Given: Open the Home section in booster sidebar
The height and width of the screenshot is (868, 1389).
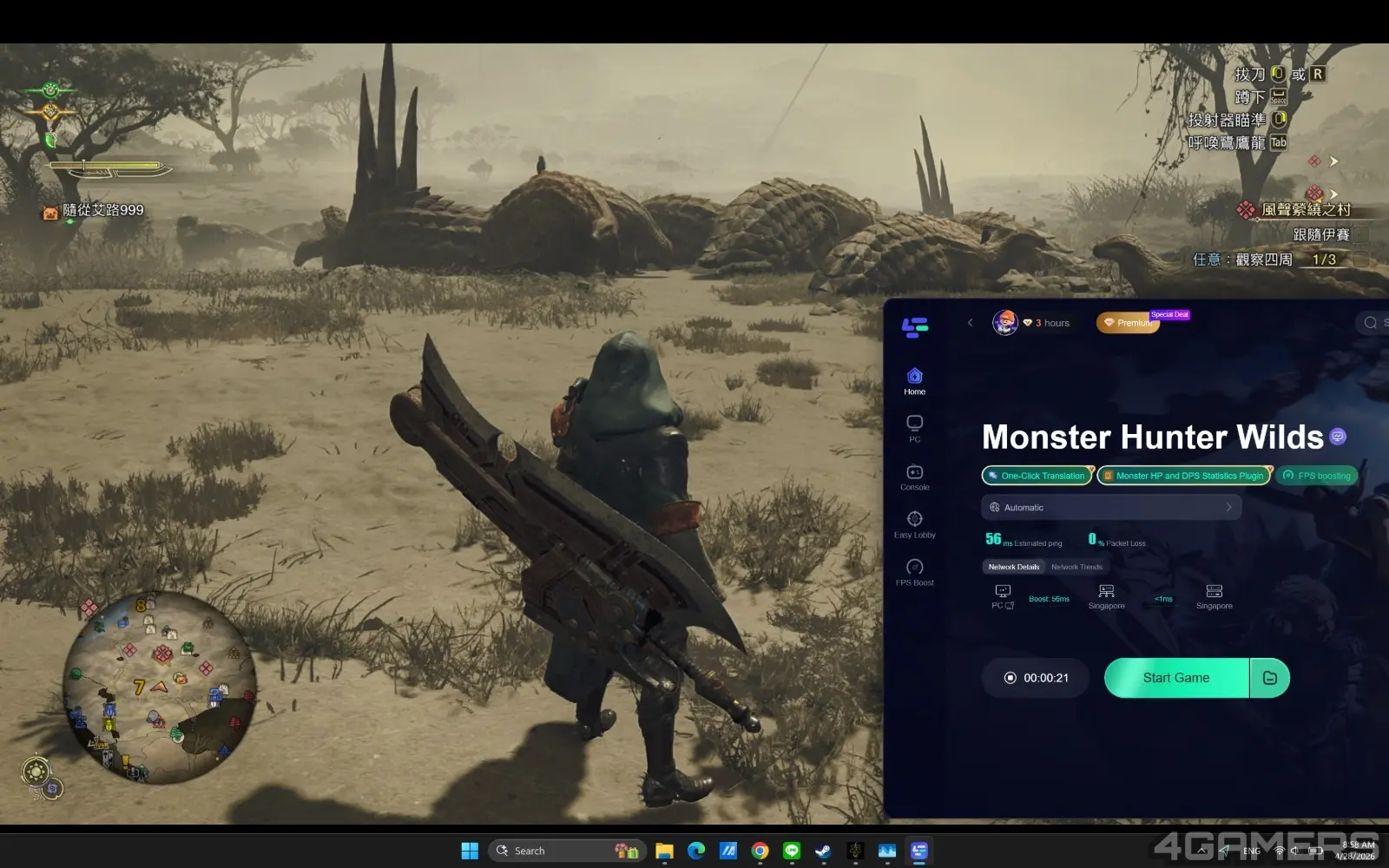Looking at the screenshot, I should pos(914,381).
